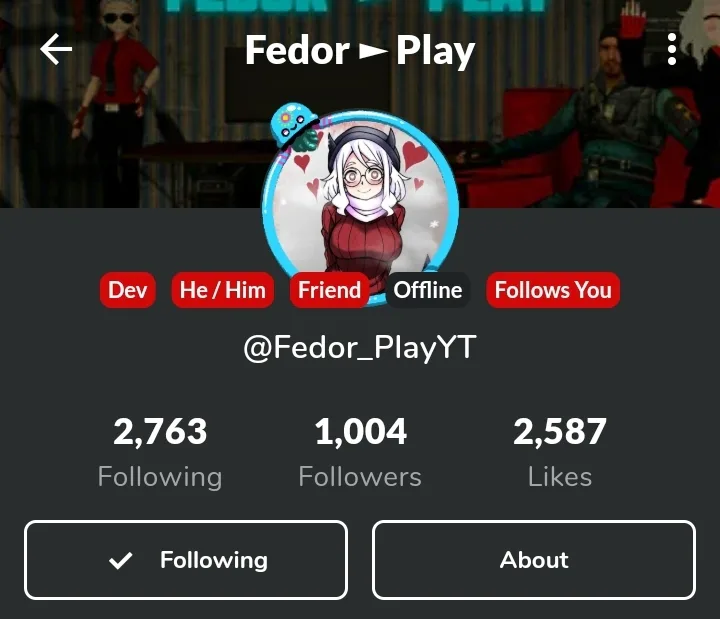View the 1,004 Followers list
This screenshot has width=720, height=619.
(360, 452)
